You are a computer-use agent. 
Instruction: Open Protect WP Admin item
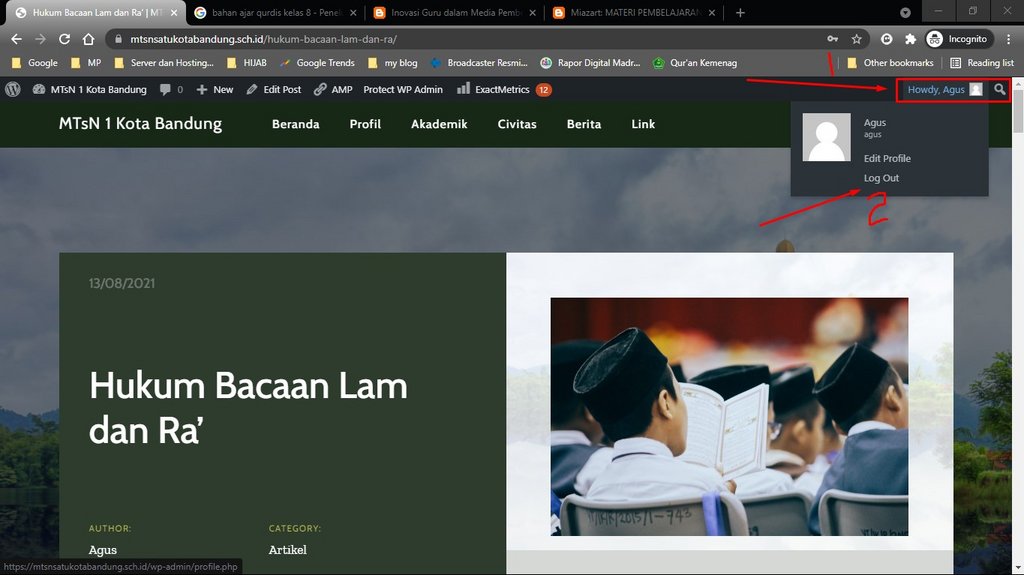coord(403,90)
